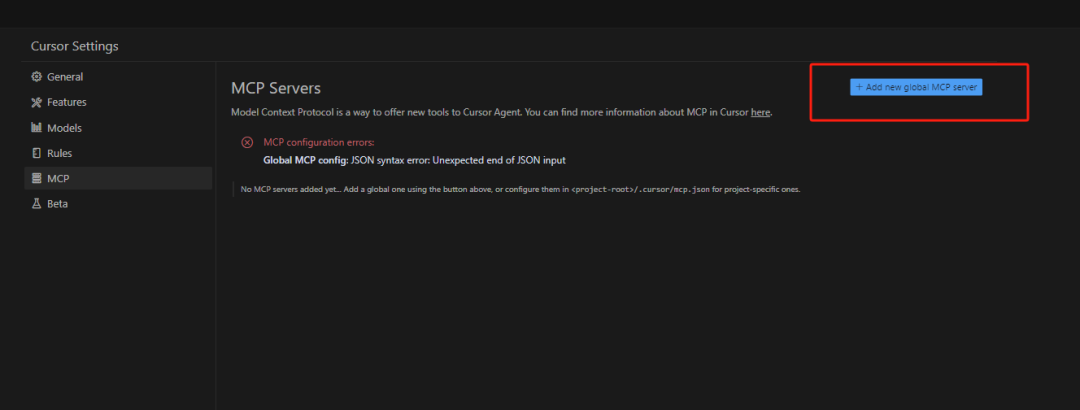This screenshot has height=410, width=1080.
Task: Click the MCP Servers heading
Action: (x=276, y=88)
